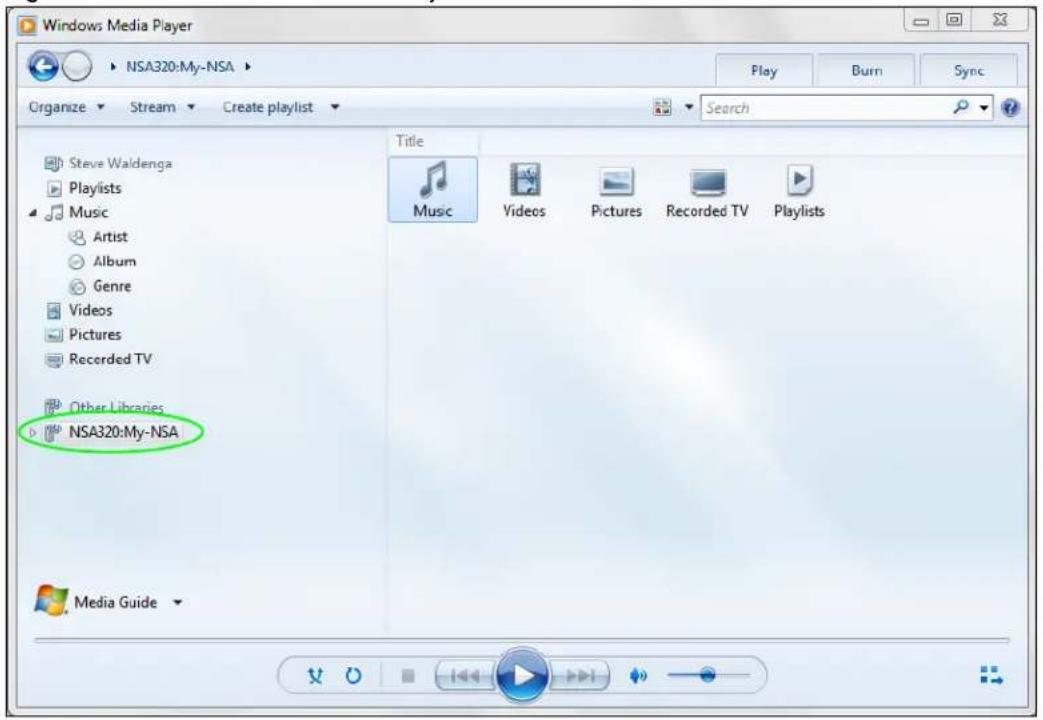Click the greyed Forward navigation button
Viewport: 1043px width, 720px height.
pyautogui.click(x=76, y=67)
